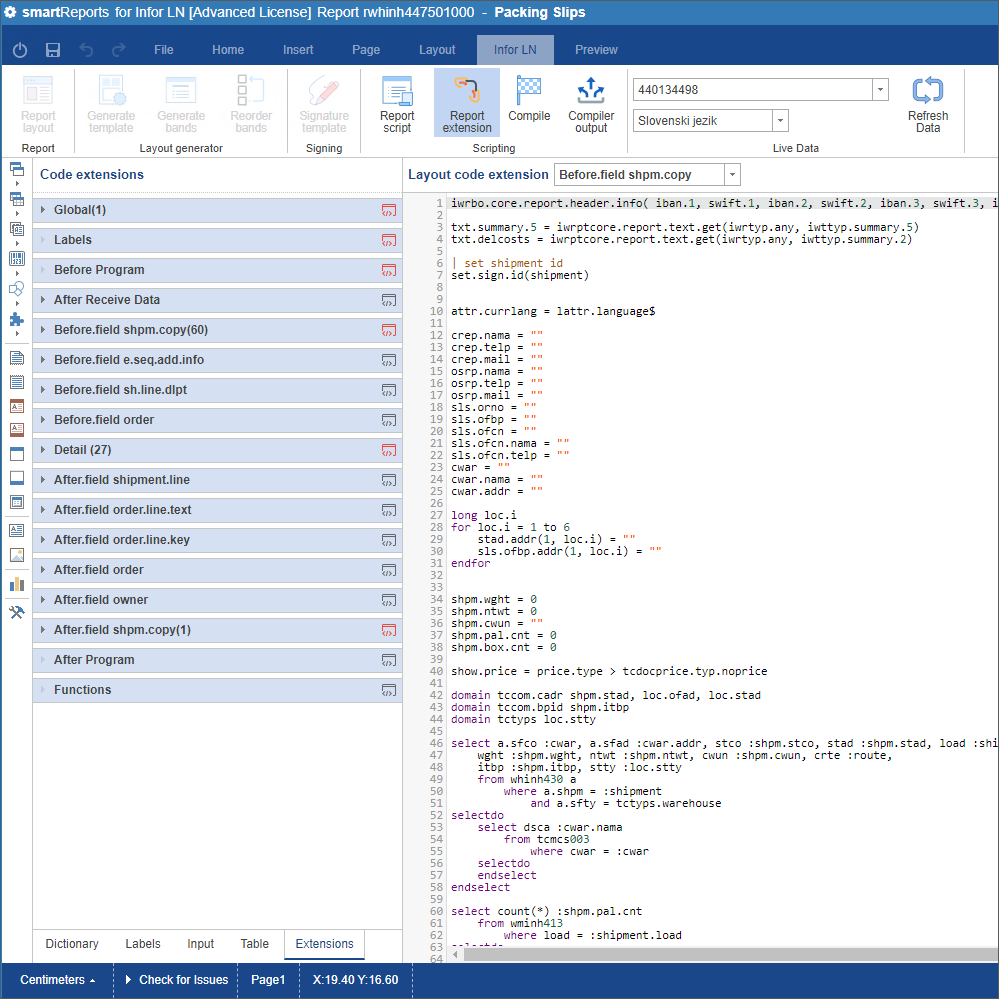This screenshot has height=999, width=999.
Task: Click the code icon on Functions row
Action: (x=389, y=690)
